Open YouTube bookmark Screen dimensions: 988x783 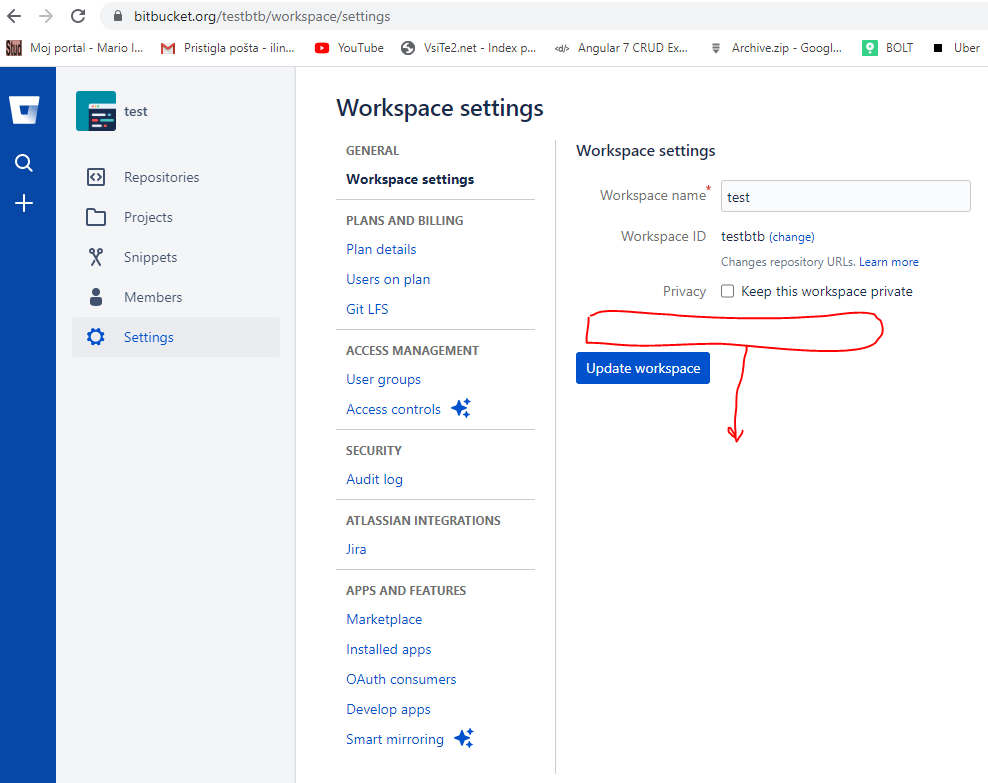tap(349, 48)
